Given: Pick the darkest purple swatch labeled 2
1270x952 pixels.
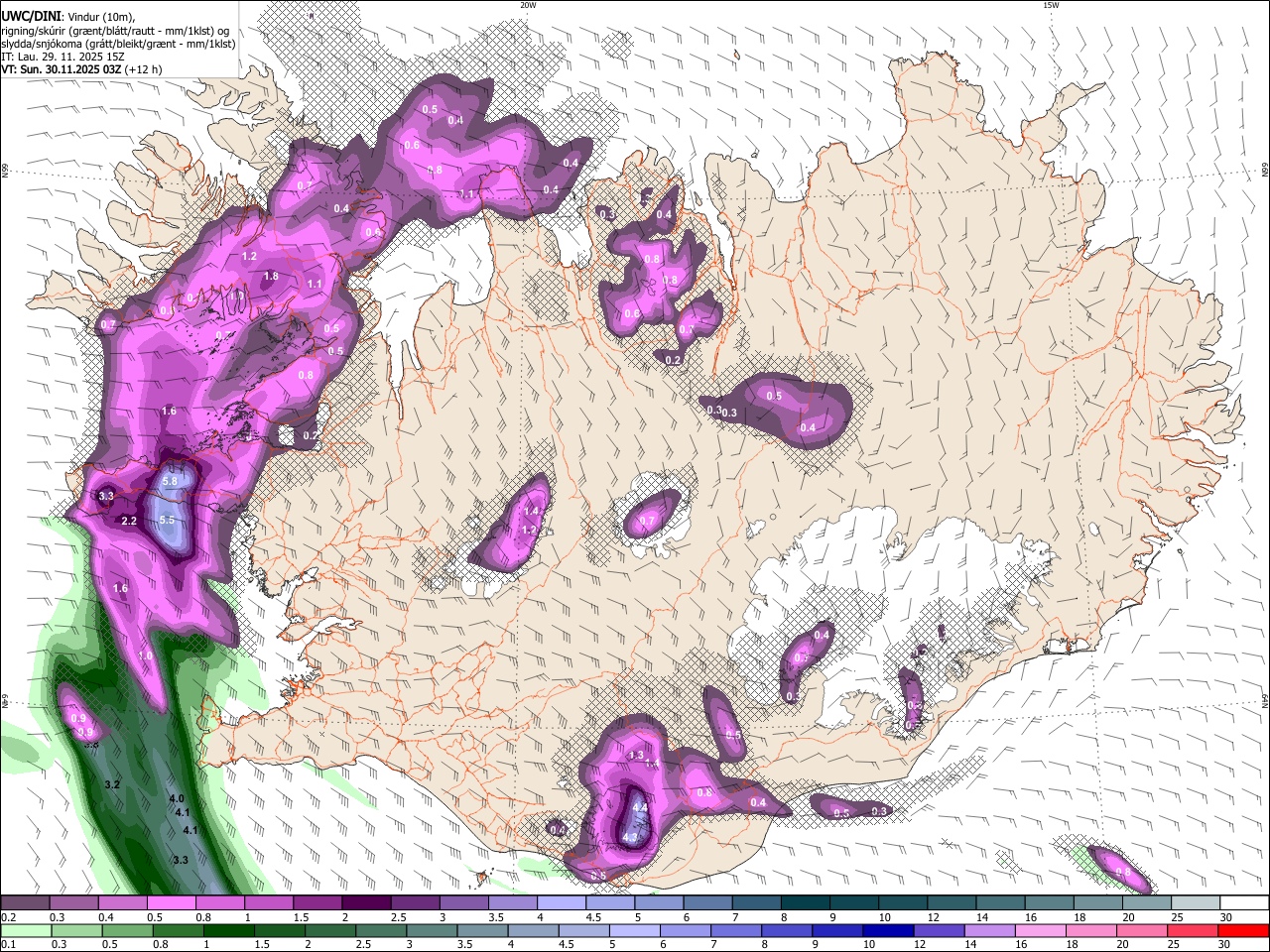Looking at the screenshot, I should tap(366, 902).
